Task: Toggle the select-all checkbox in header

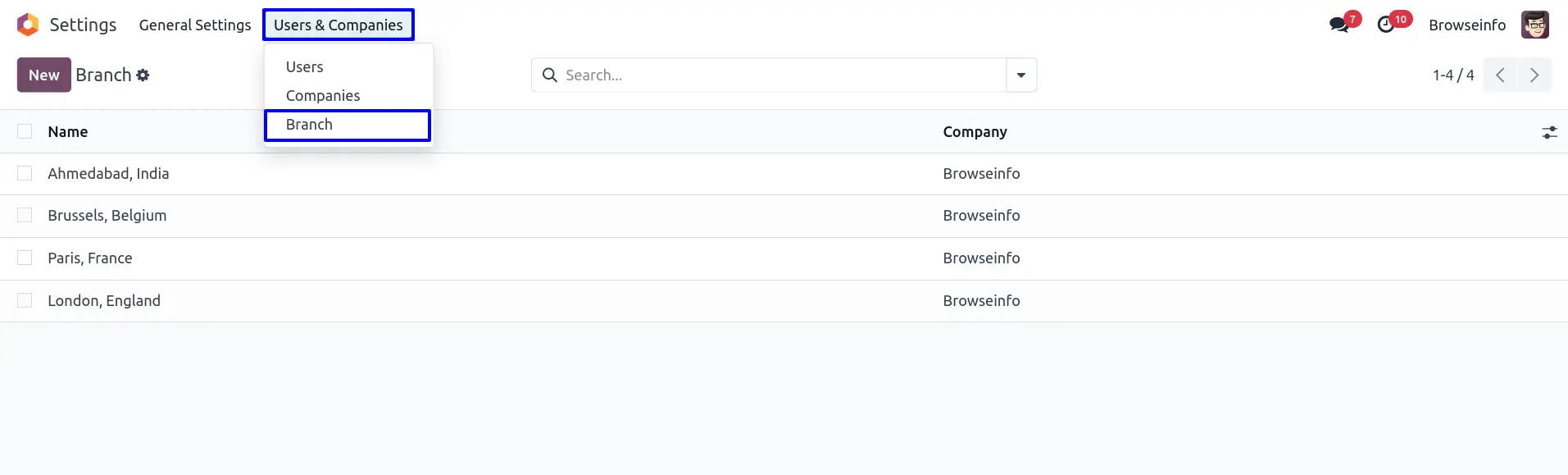Action: [25, 131]
